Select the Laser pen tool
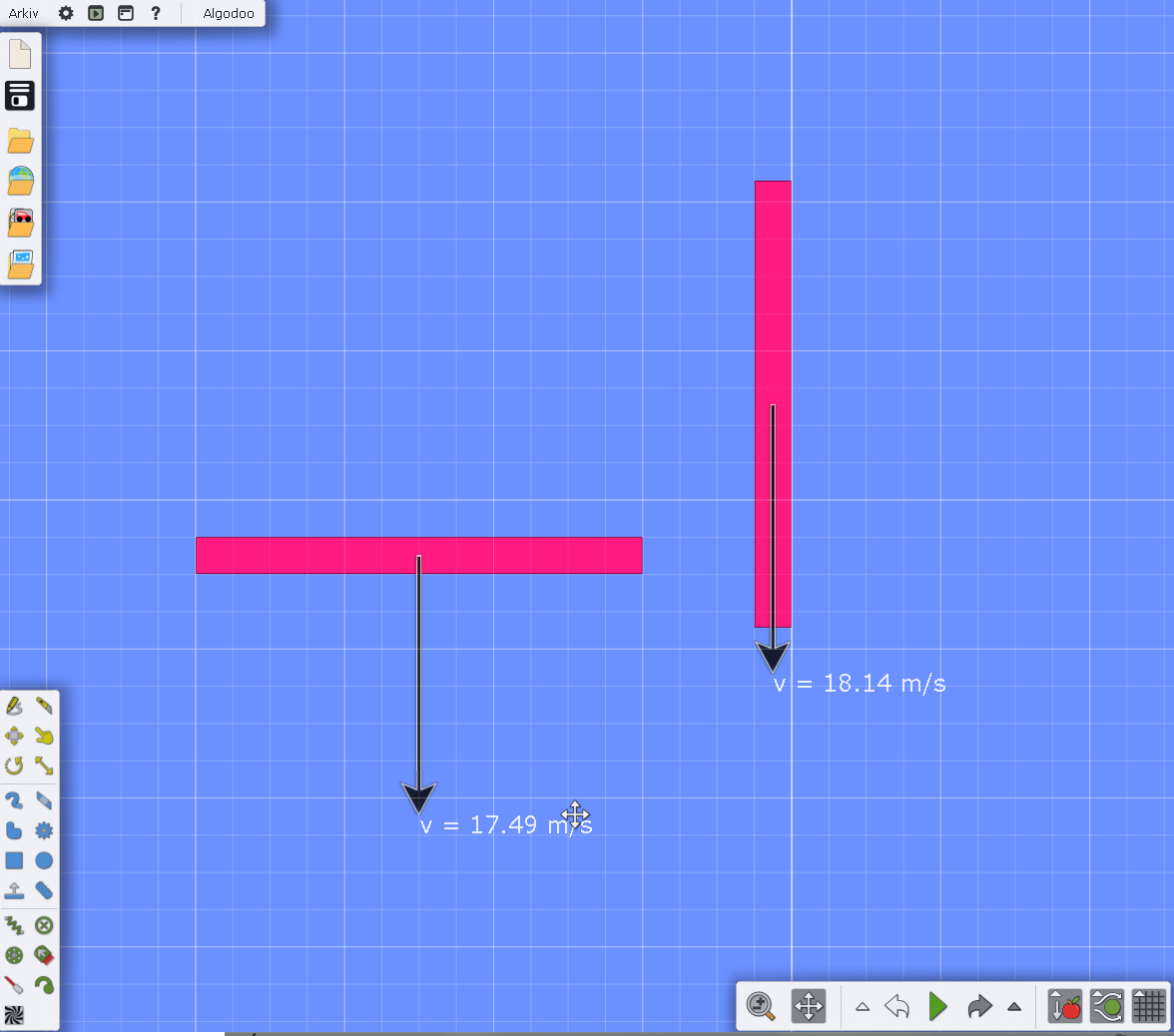Image resolution: width=1174 pixels, height=1036 pixels. click(14, 985)
